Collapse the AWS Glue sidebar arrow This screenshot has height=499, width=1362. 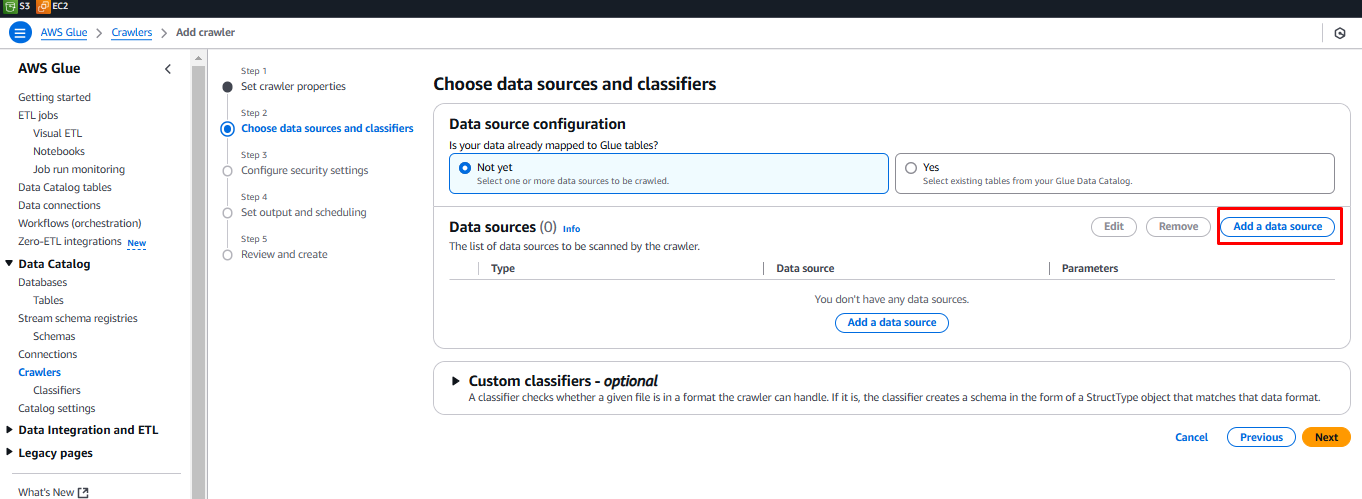click(x=168, y=69)
